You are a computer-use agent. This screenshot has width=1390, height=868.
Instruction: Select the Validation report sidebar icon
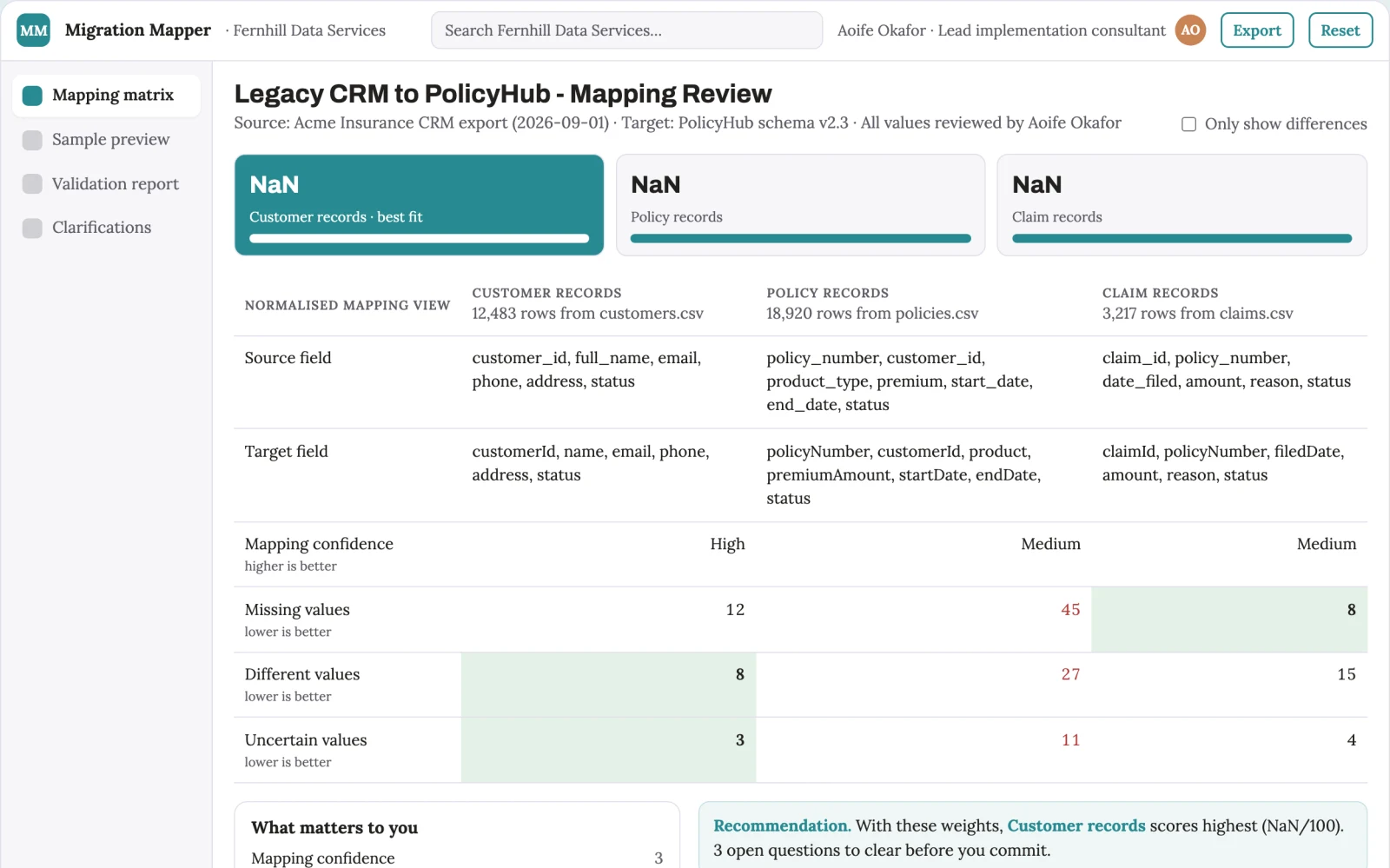point(32,184)
